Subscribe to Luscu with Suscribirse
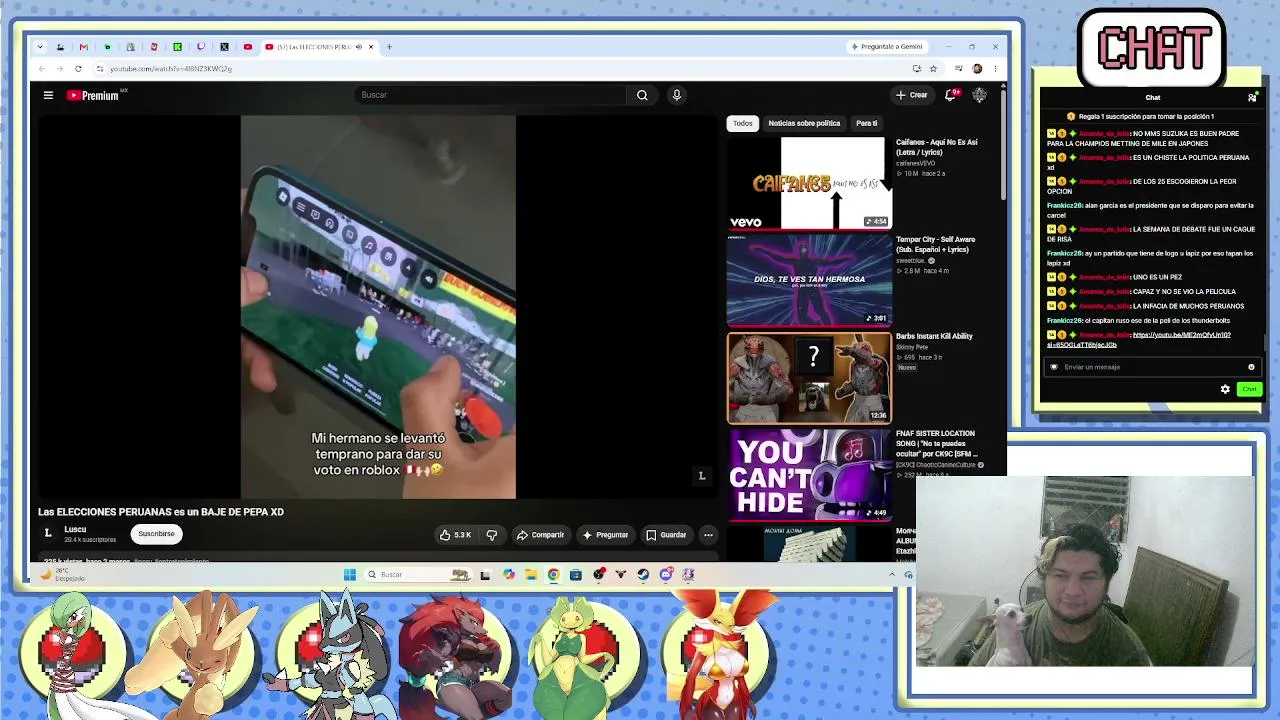Image resolution: width=1280 pixels, height=720 pixels. 156,534
